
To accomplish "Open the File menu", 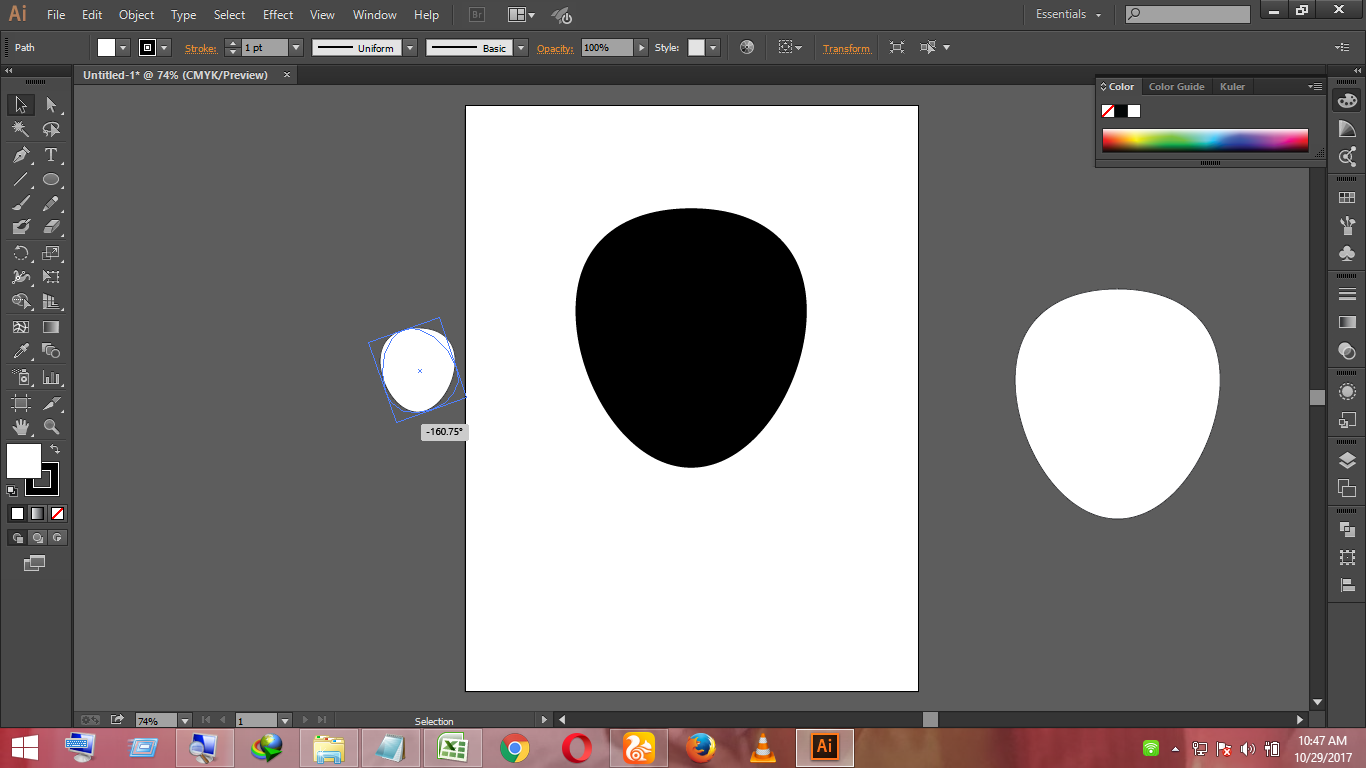I will 56,15.
